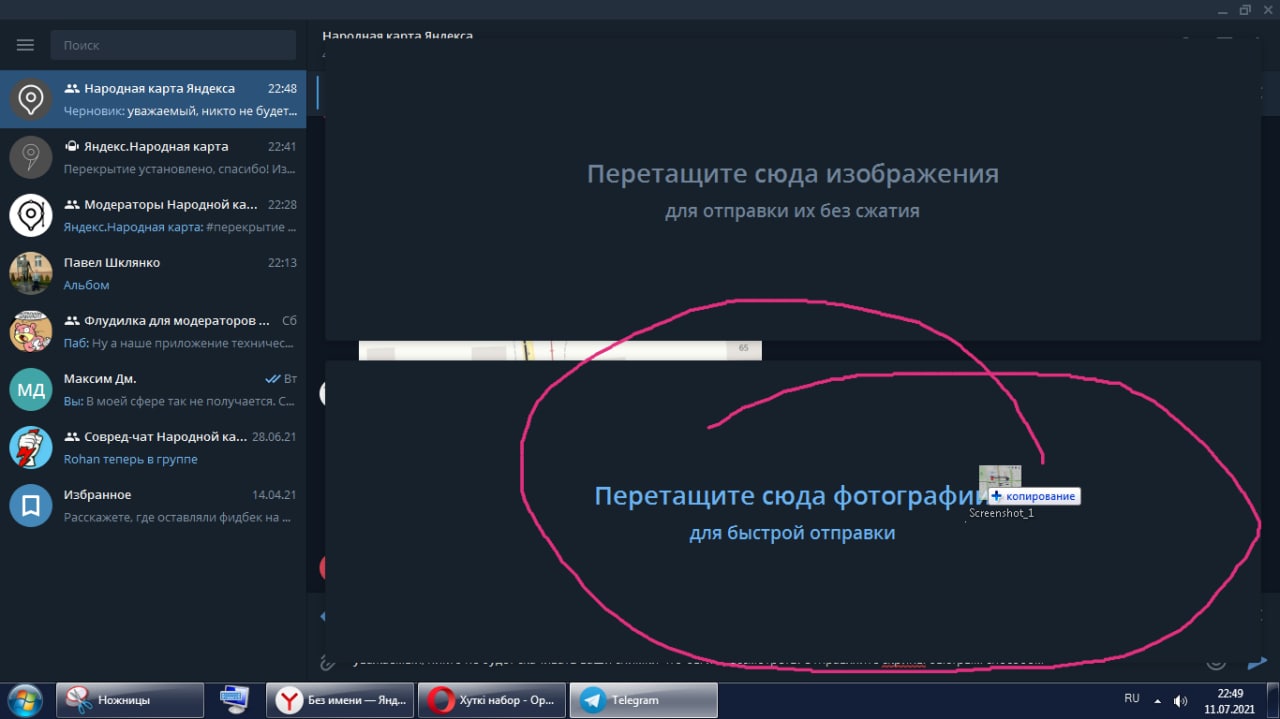Select the 'Перетащите сюда фотографии' quick-send zone

point(792,510)
